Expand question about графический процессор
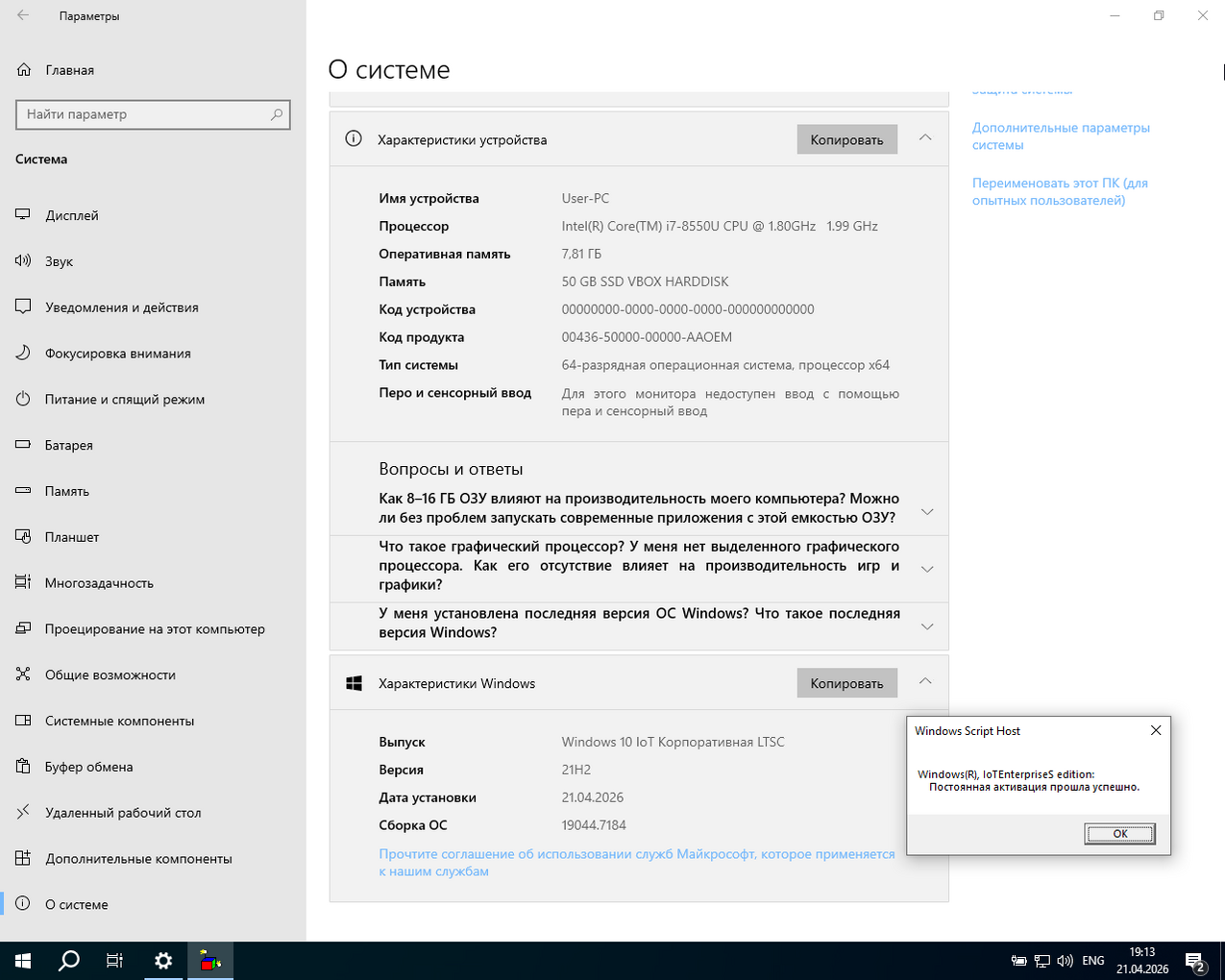This screenshot has width=1225, height=980. (x=927, y=569)
